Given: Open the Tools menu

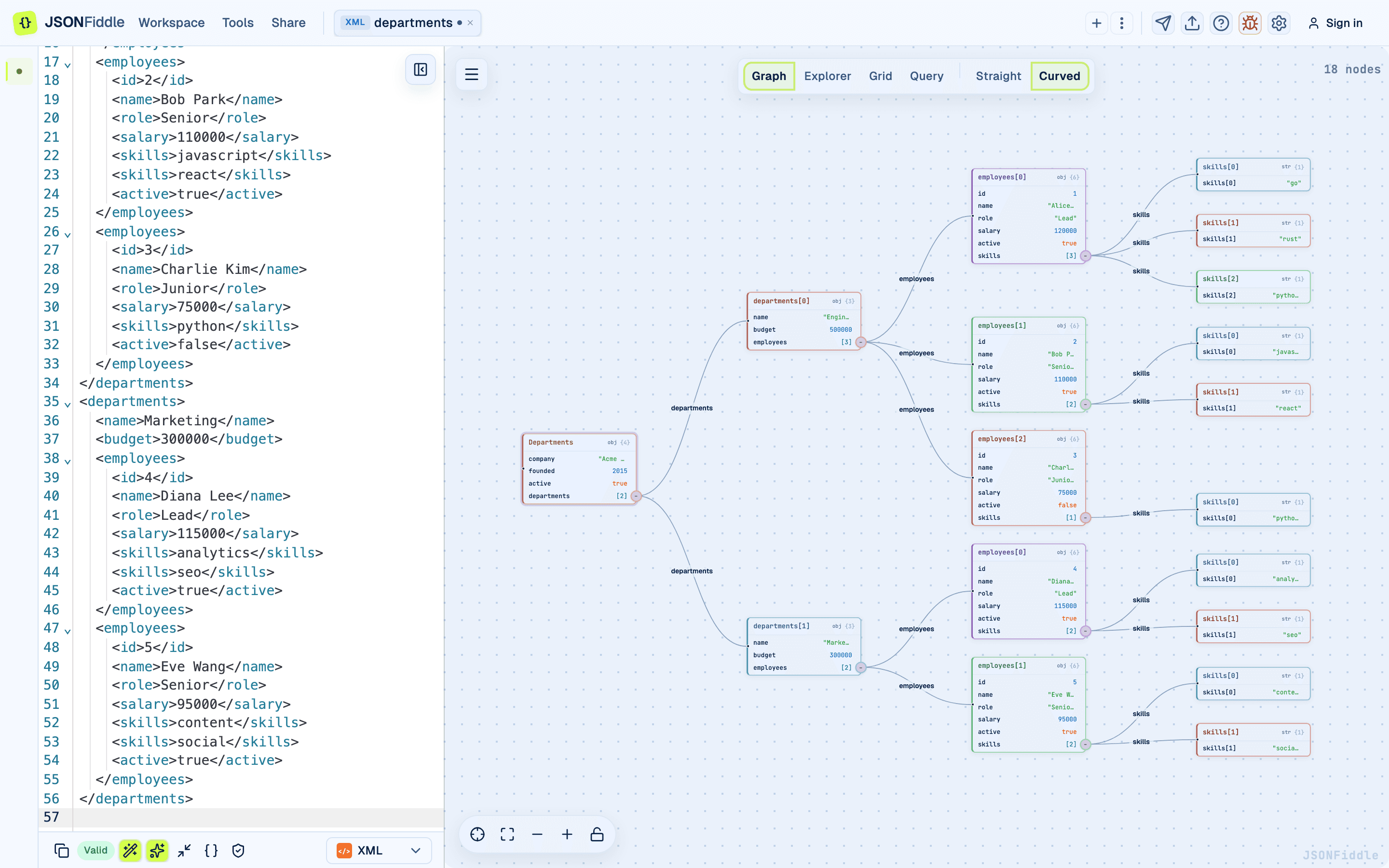Looking at the screenshot, I should point(238,23).
